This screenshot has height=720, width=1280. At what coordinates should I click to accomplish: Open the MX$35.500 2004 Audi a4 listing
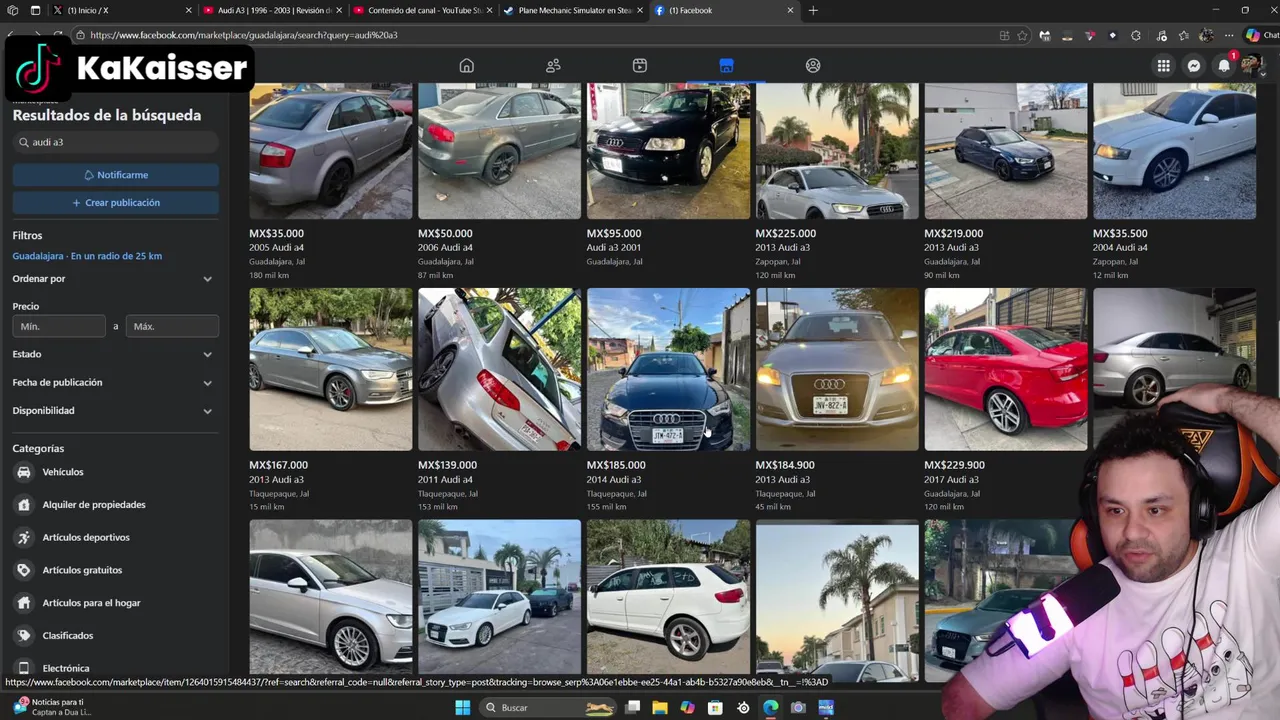[x=1174, y=180]
